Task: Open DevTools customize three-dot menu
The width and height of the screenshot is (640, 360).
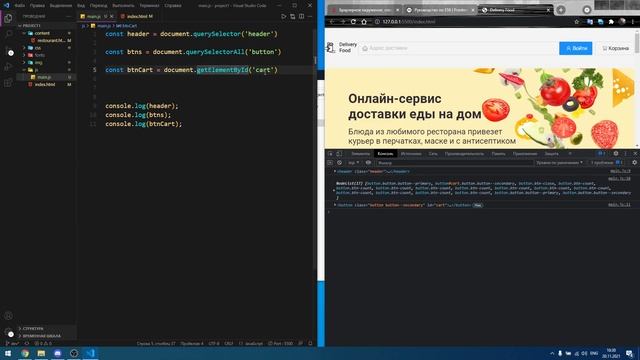Action: 625,153
